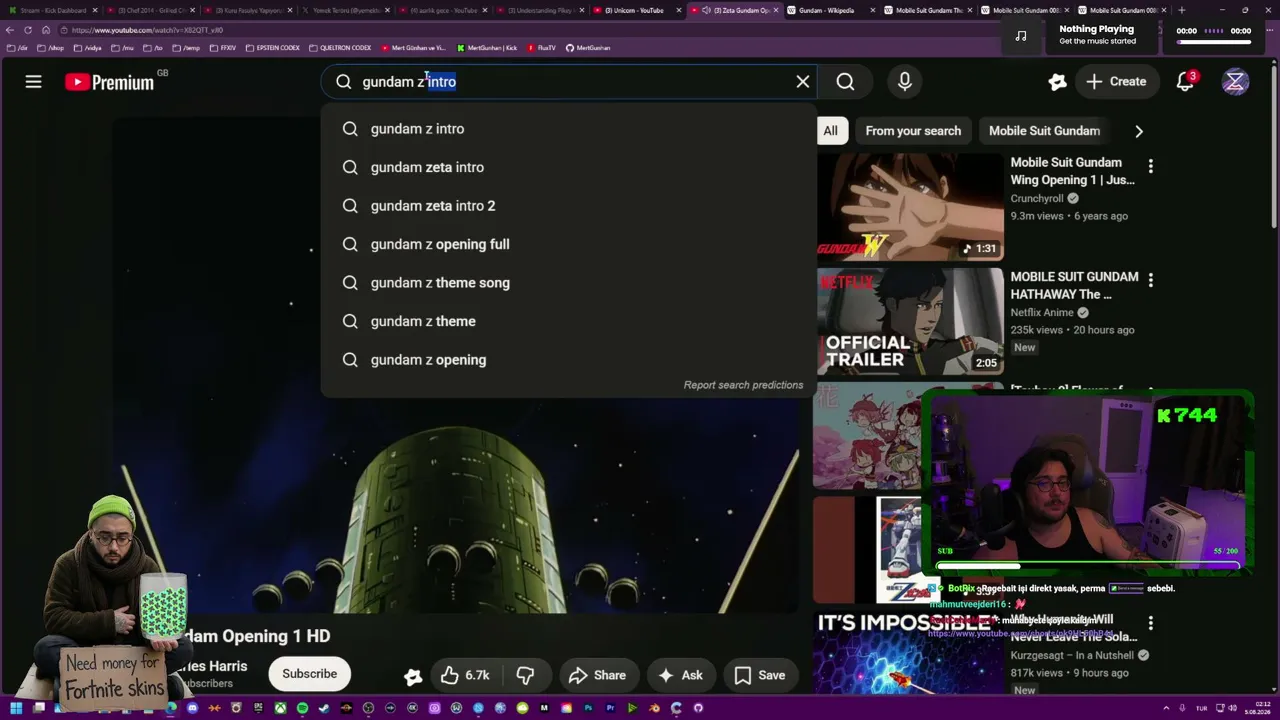Clear the search box text
This screenshot has height=720, width=1280.
[x=802, y=82]
